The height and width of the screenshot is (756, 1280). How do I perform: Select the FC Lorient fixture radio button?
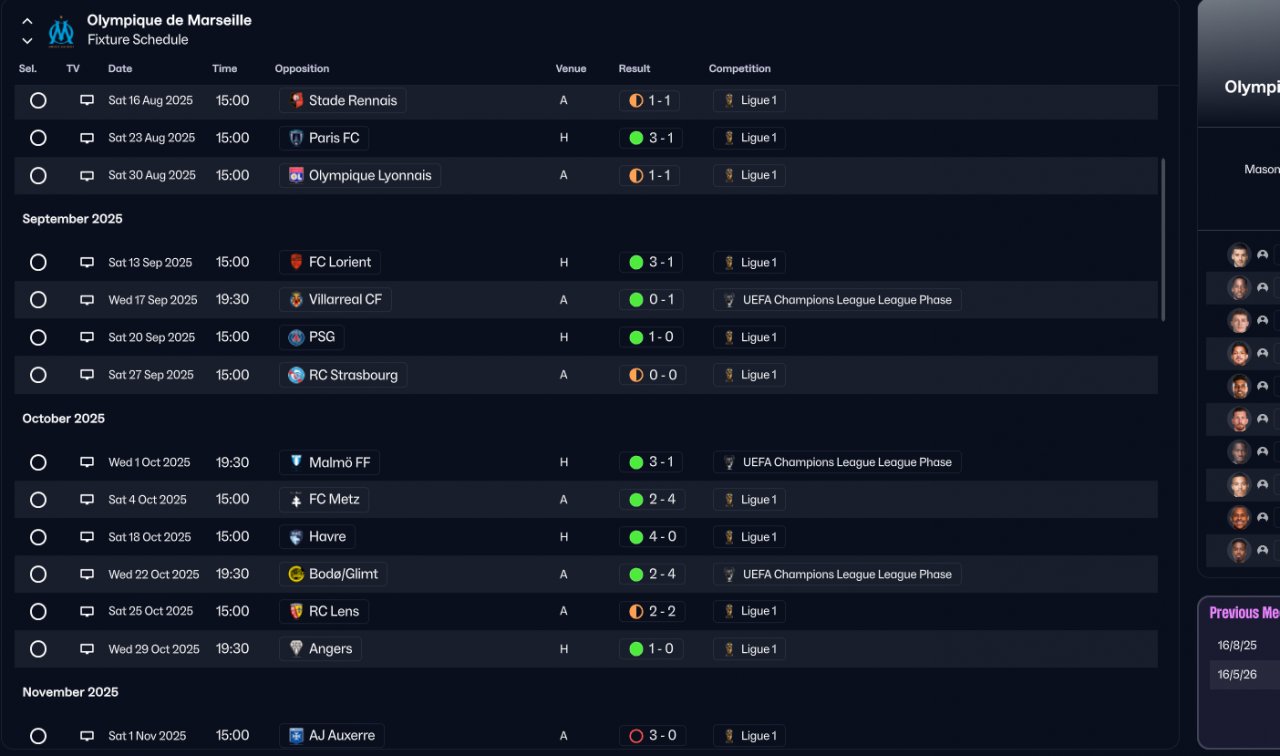coord(38,262)
